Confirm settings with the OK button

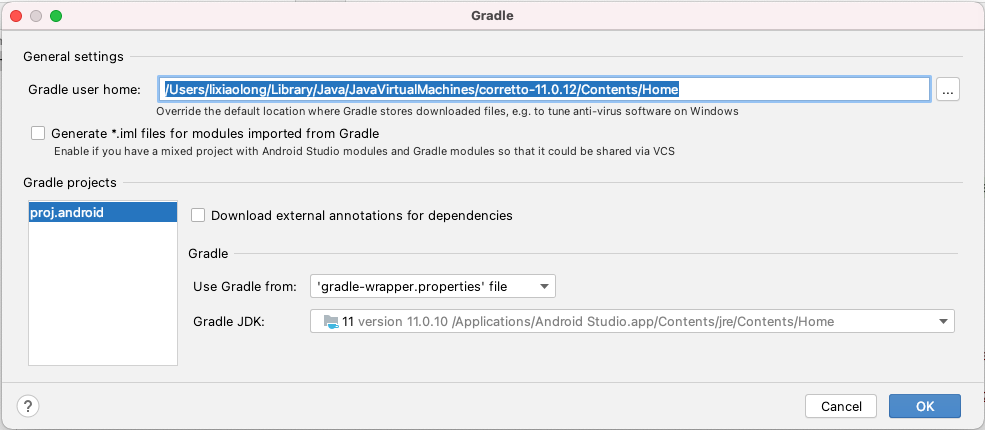925,406
